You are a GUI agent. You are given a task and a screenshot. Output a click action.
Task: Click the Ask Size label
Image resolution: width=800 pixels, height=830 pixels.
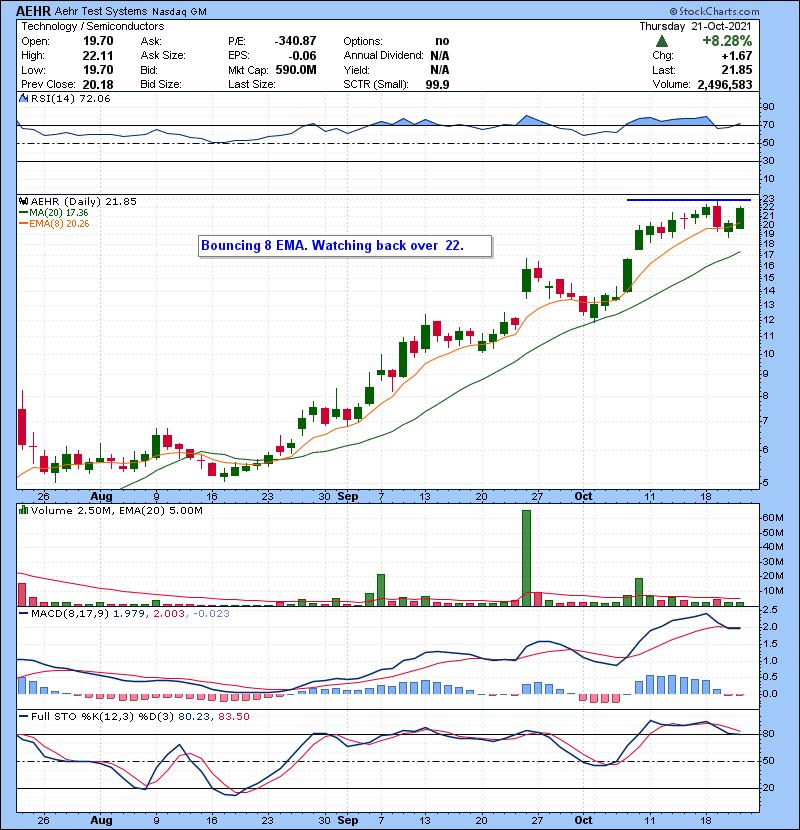pyautogui.click(x=163, y=56)
